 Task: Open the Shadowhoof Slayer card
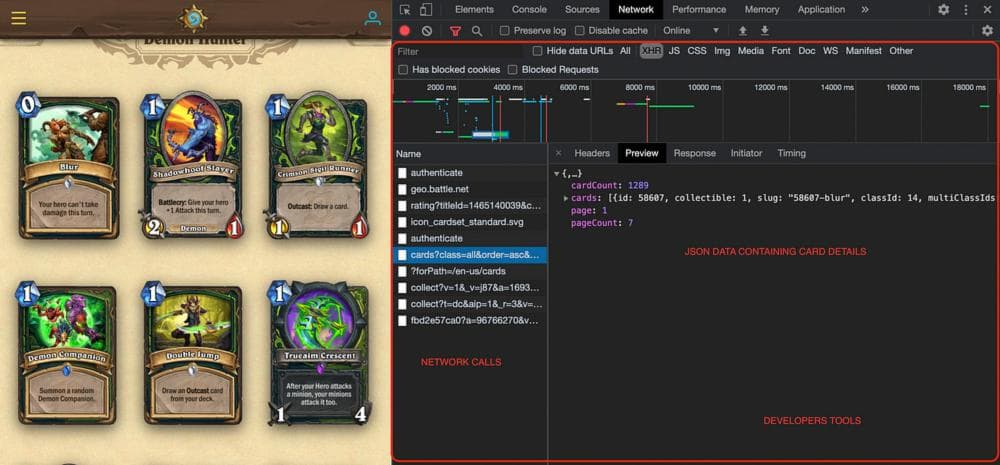(x=192, y=167)
